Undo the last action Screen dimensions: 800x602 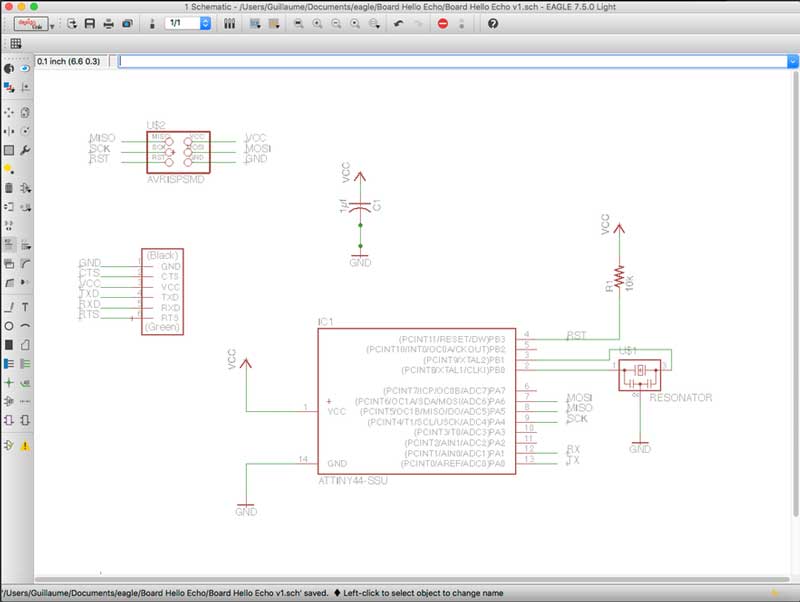[398, 23]
